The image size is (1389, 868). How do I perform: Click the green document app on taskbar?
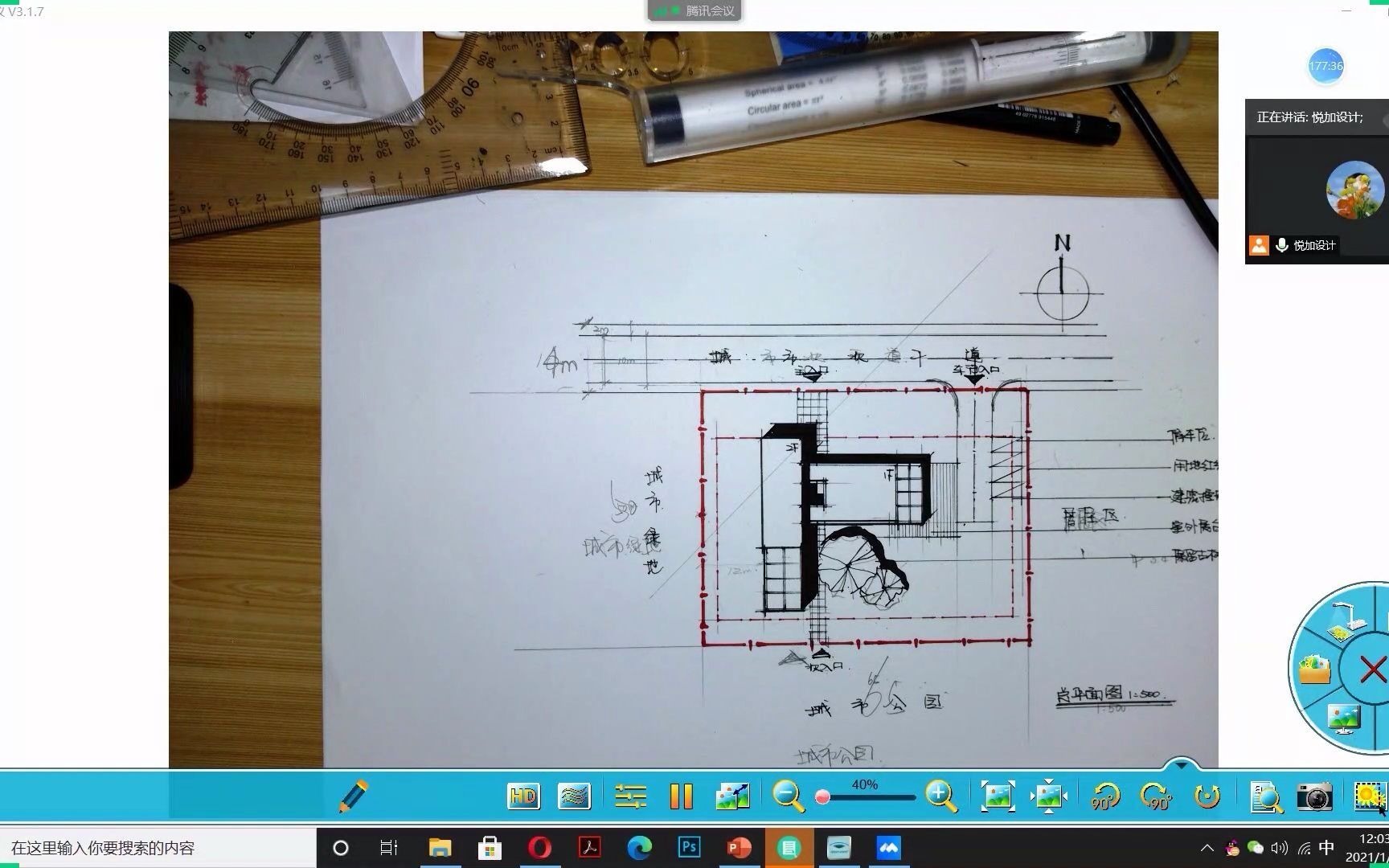[789, 848]
